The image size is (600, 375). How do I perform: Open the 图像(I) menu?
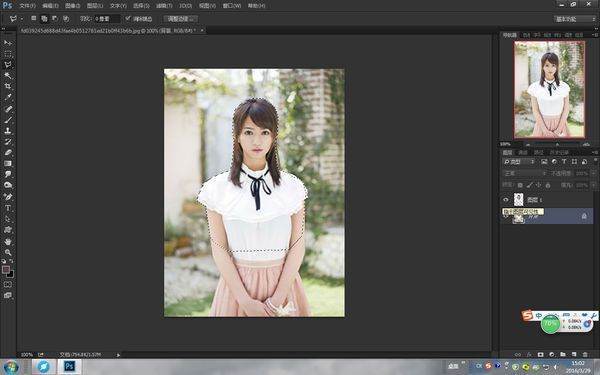click(x=72, y=6)
